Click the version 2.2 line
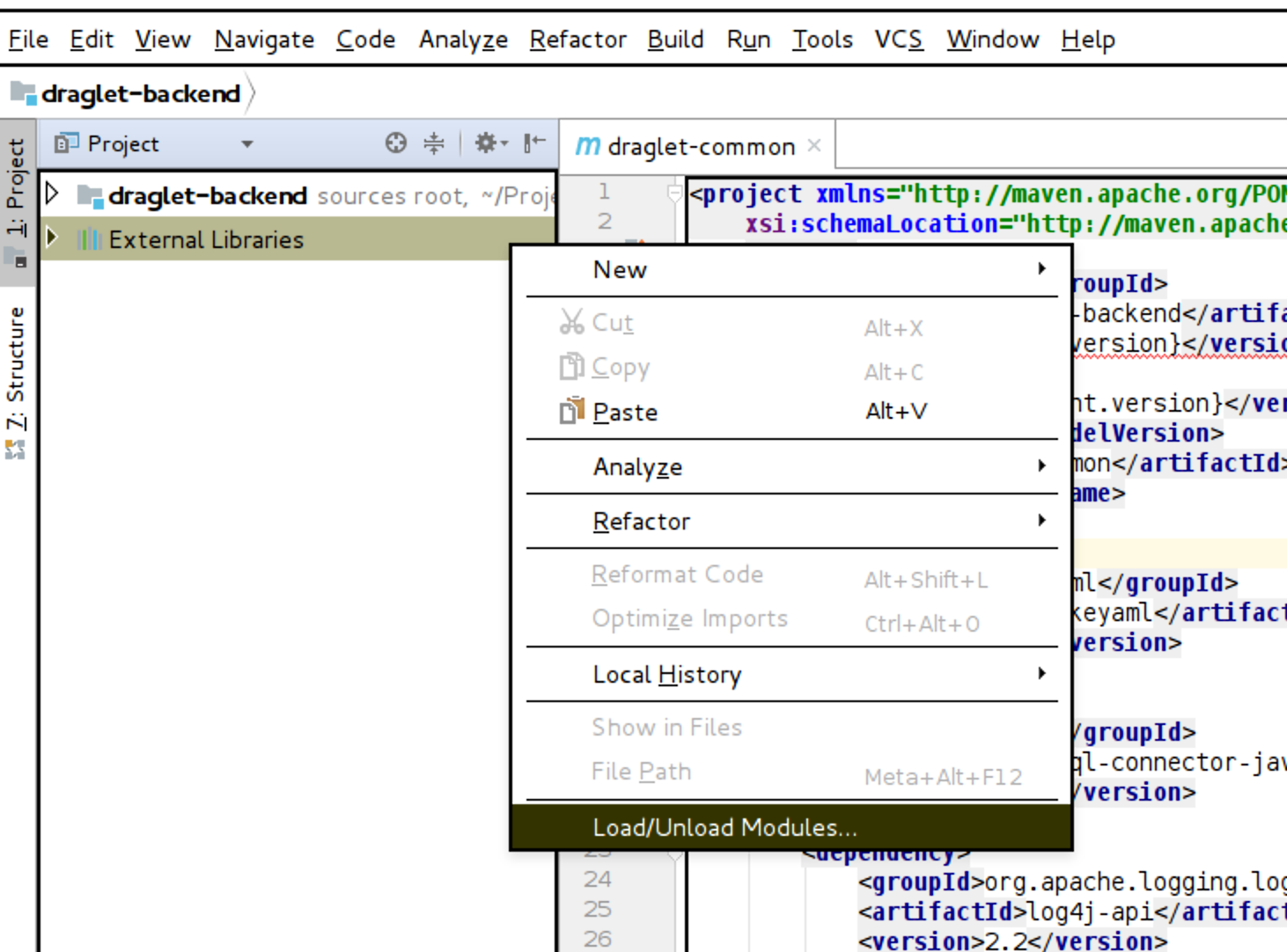Image resolution: width=1287 pixels, height=952 pixels. click(x=1012, y=941)
